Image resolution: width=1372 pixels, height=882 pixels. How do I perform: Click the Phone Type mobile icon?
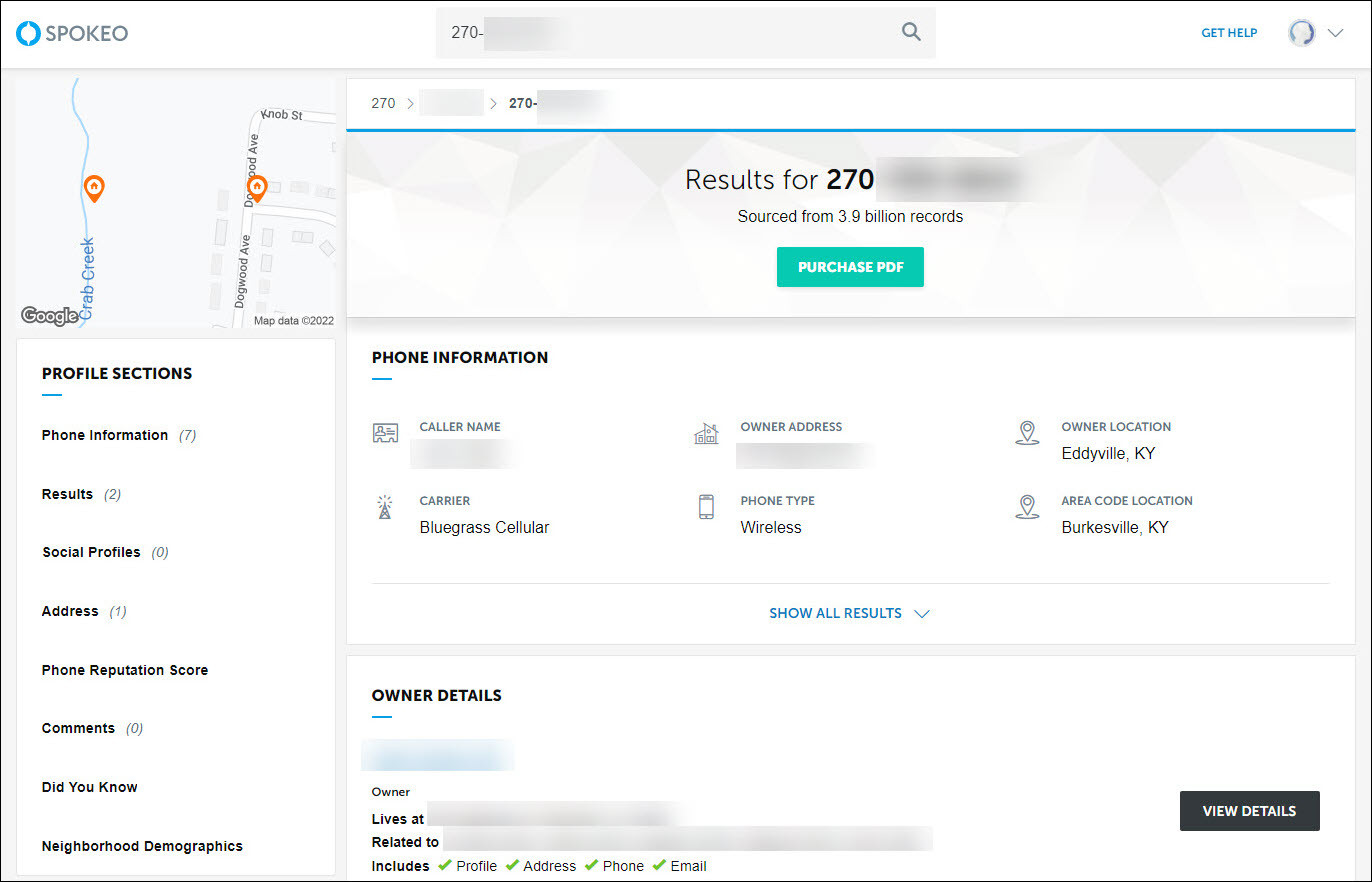pyautogui.click(x=706, y=507)
